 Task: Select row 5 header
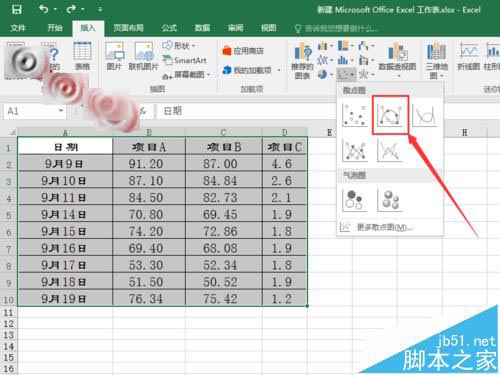(x=9, y=215)
